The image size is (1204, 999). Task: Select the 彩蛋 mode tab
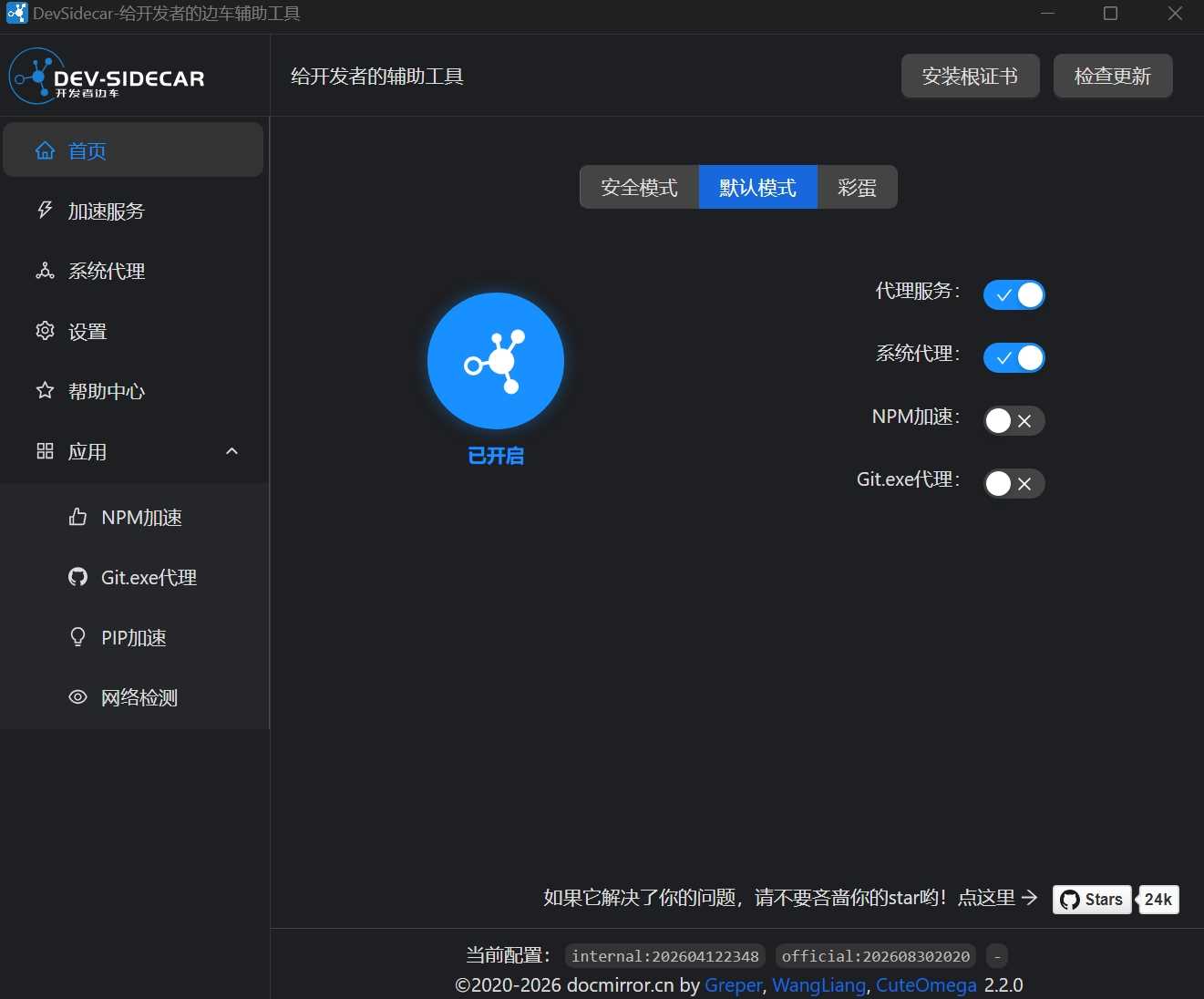857,187
